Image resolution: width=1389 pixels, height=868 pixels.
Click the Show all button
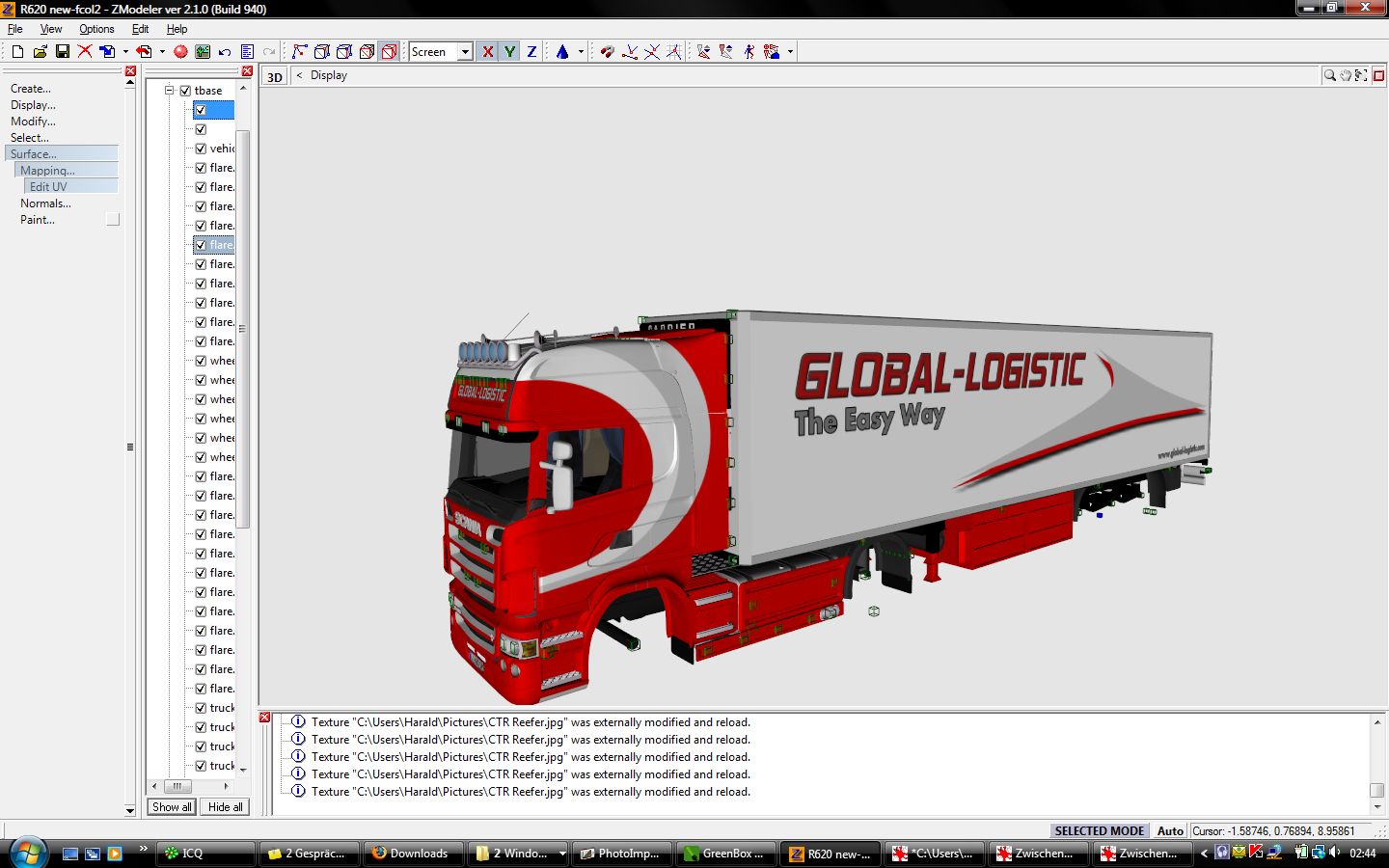pos(172,807)
